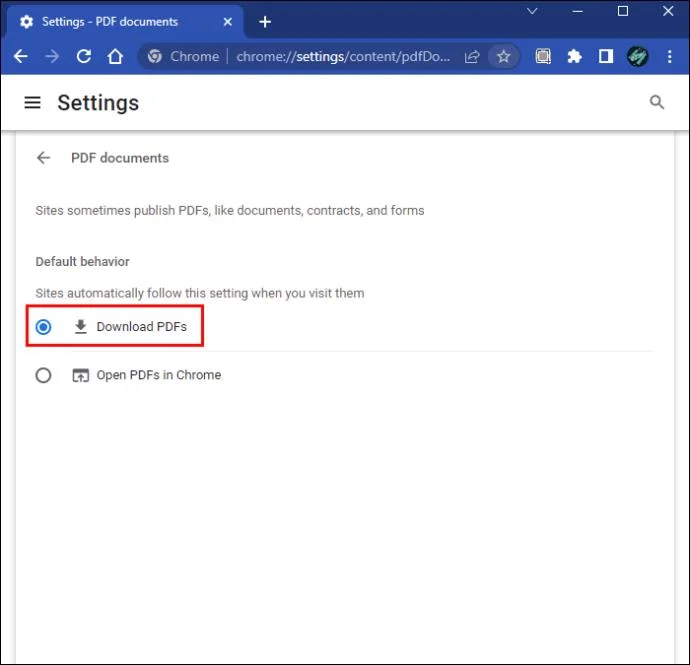
Task: Click the open-in-browser icon beside Open PDFs
Action: tap(81, 375)
